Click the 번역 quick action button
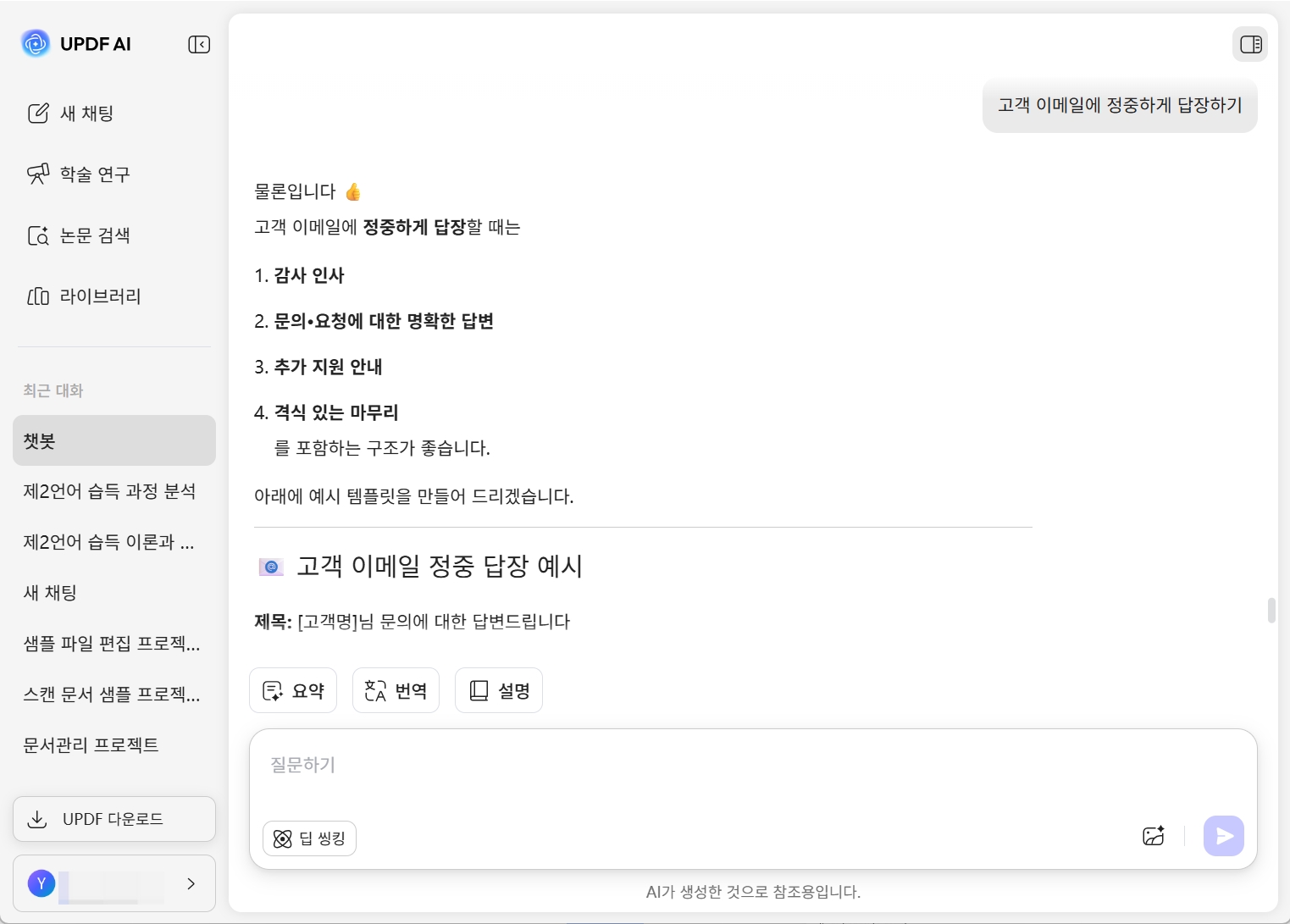The image size is (1290, 924). (396, 691)
